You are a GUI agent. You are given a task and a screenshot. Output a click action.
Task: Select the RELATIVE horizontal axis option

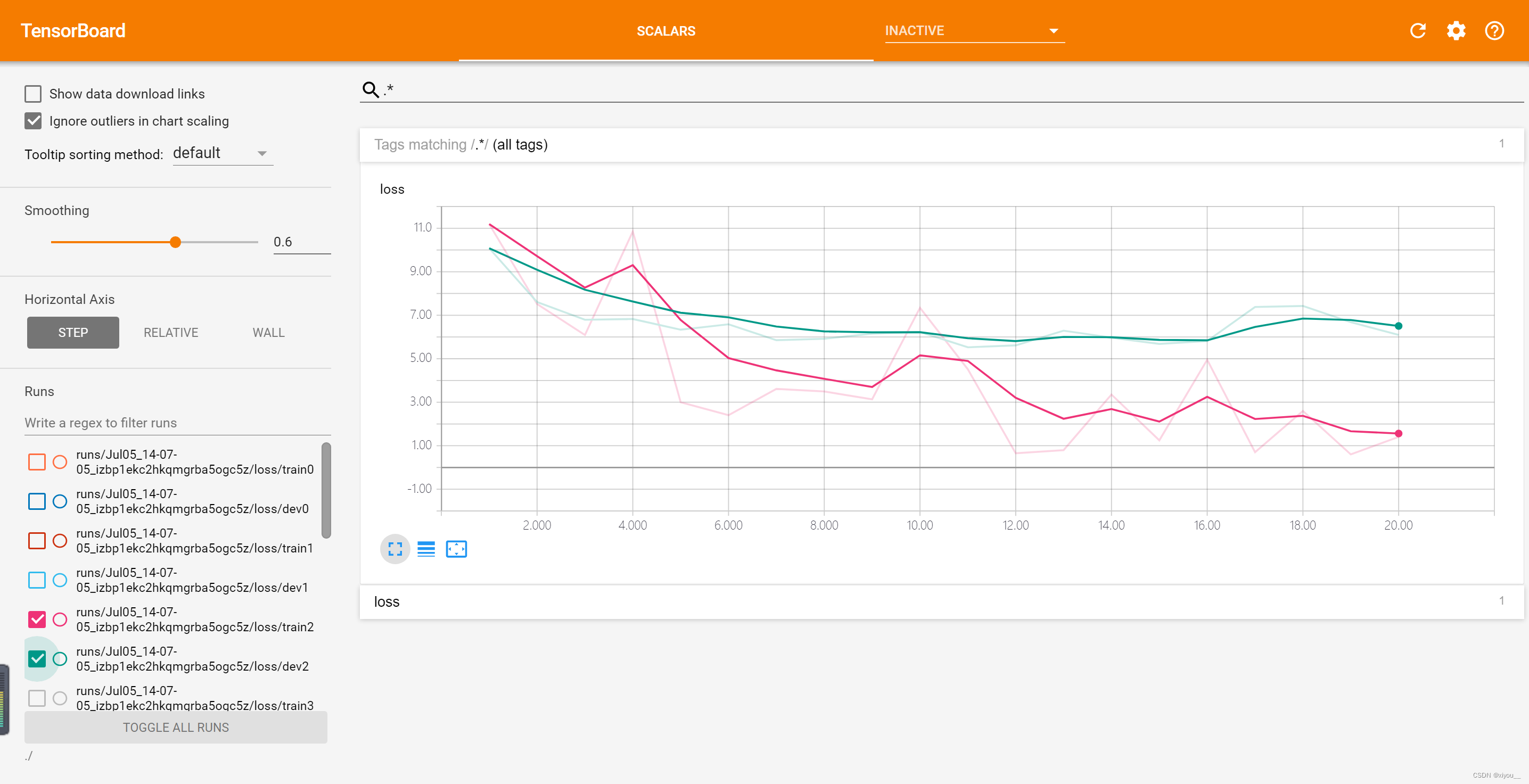(171, 333)
